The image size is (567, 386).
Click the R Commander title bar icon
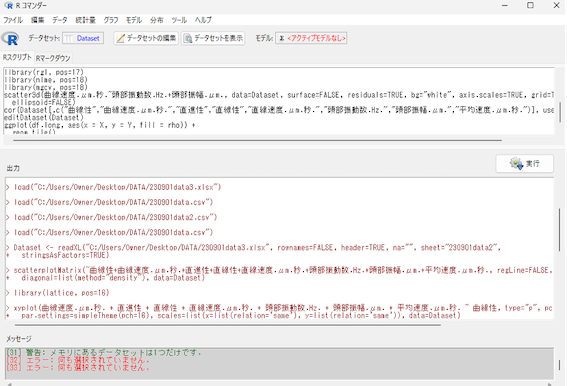coord(8,5)
